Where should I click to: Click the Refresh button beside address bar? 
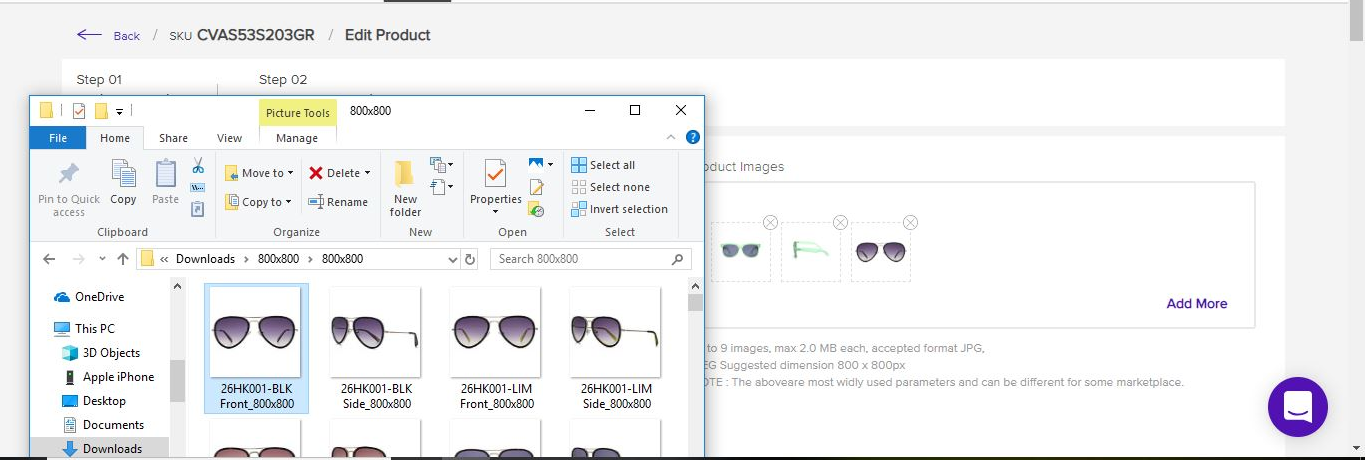[x=471, y=259]
